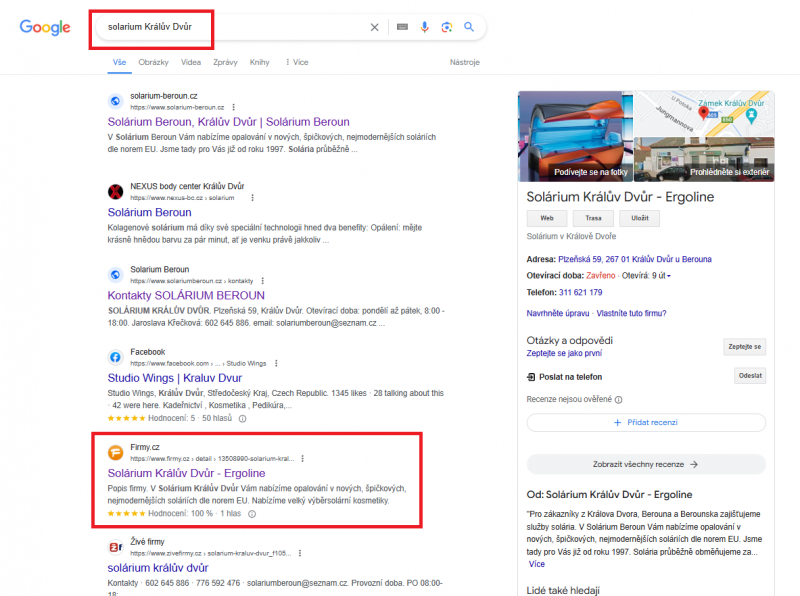This screenshot has width=800, height=596.
Task: Switch to the Zprávy tab
Action: tap(226, 62)
